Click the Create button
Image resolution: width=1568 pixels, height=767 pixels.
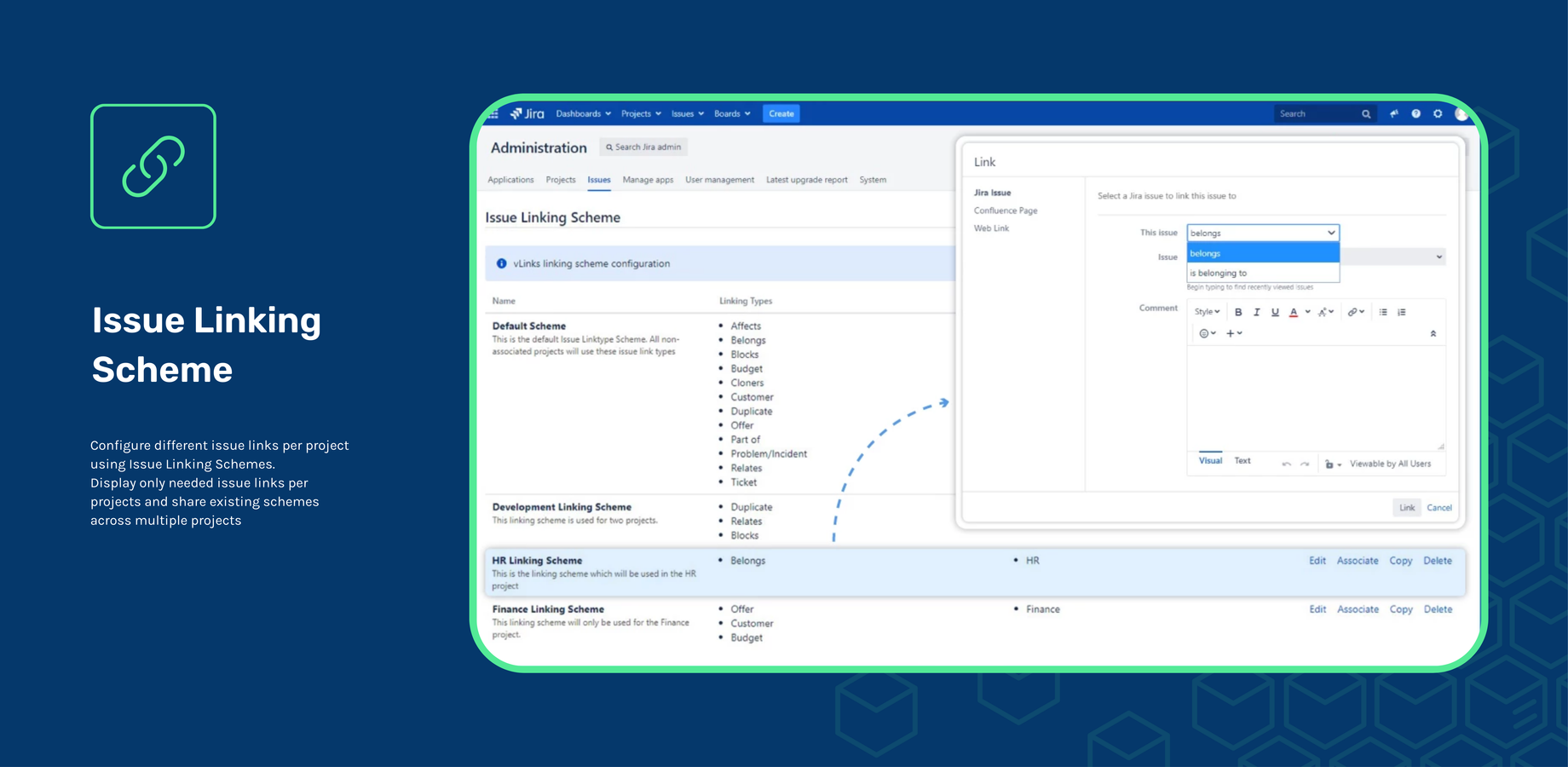point(781,113)
